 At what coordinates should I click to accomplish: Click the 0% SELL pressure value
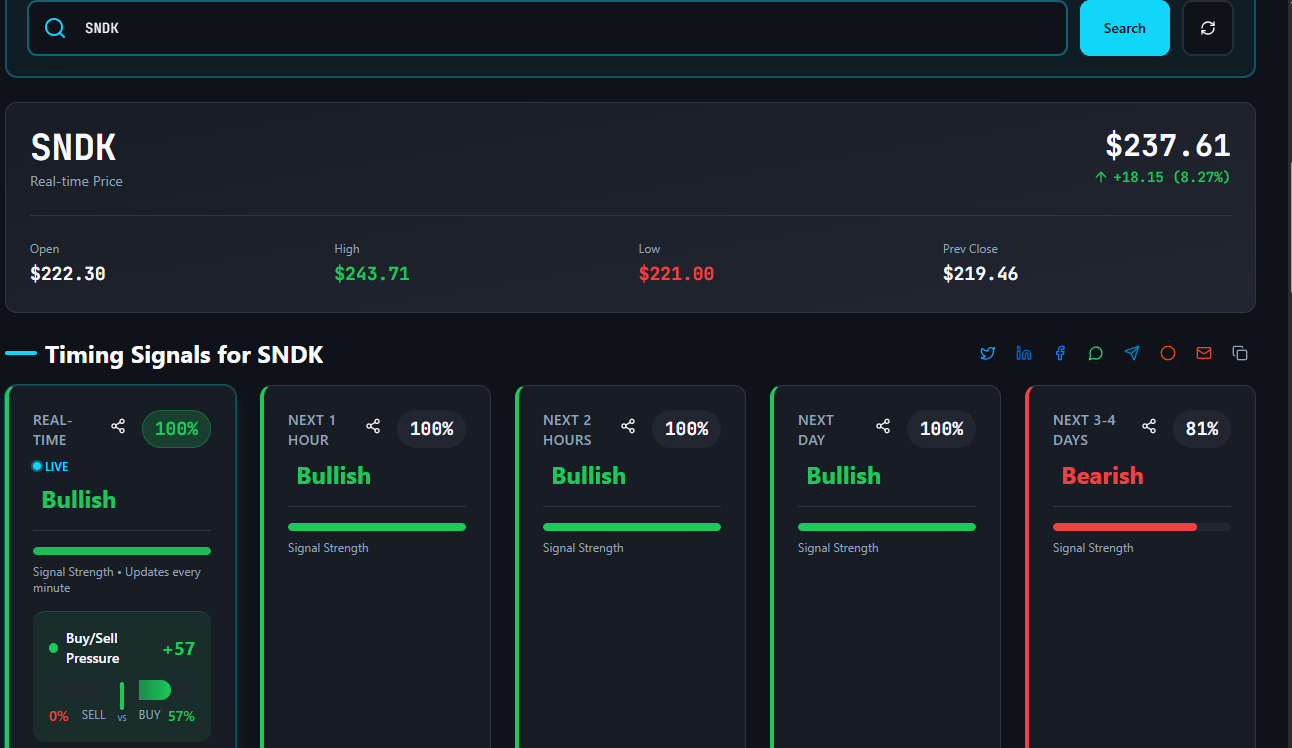[x=59, y=716]
